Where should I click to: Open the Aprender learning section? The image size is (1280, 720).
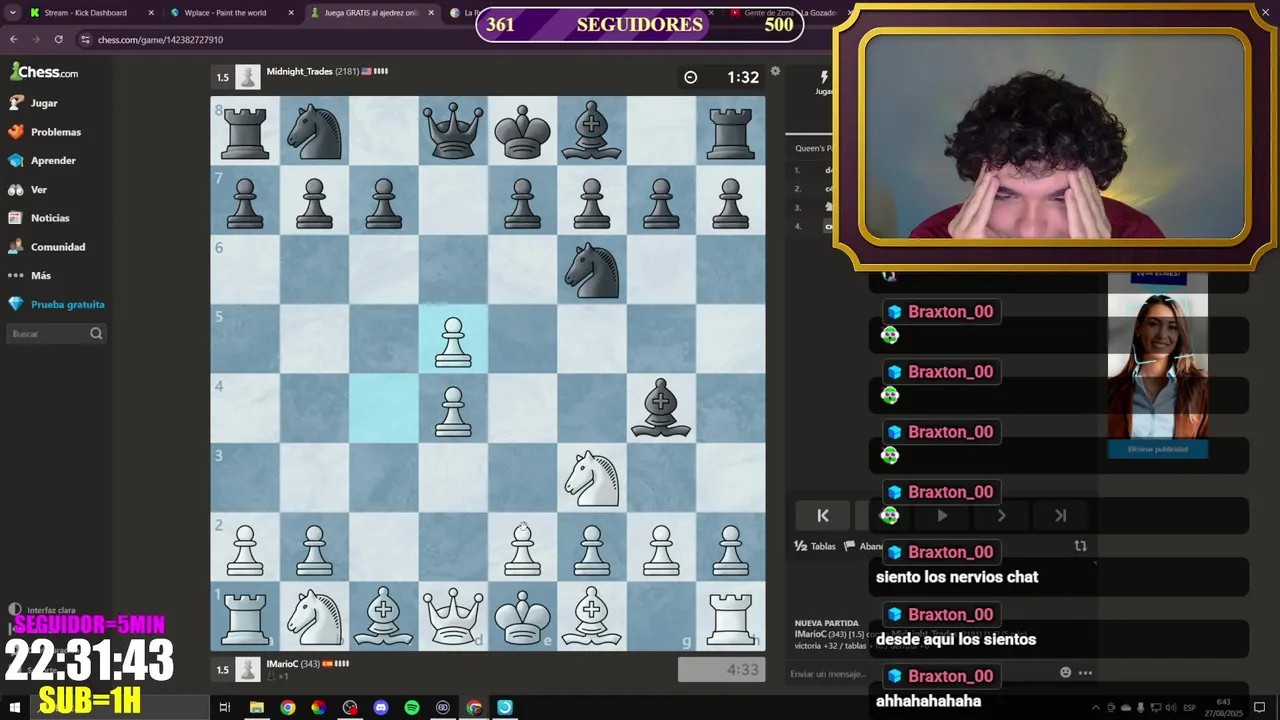click(x=42, y=160)
